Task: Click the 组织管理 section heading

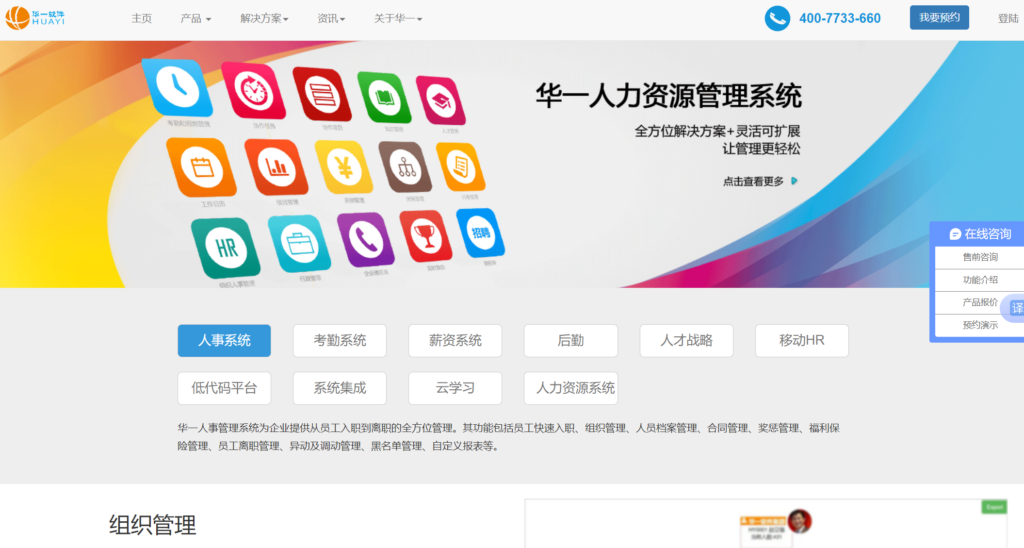Action: coord(152,525)
